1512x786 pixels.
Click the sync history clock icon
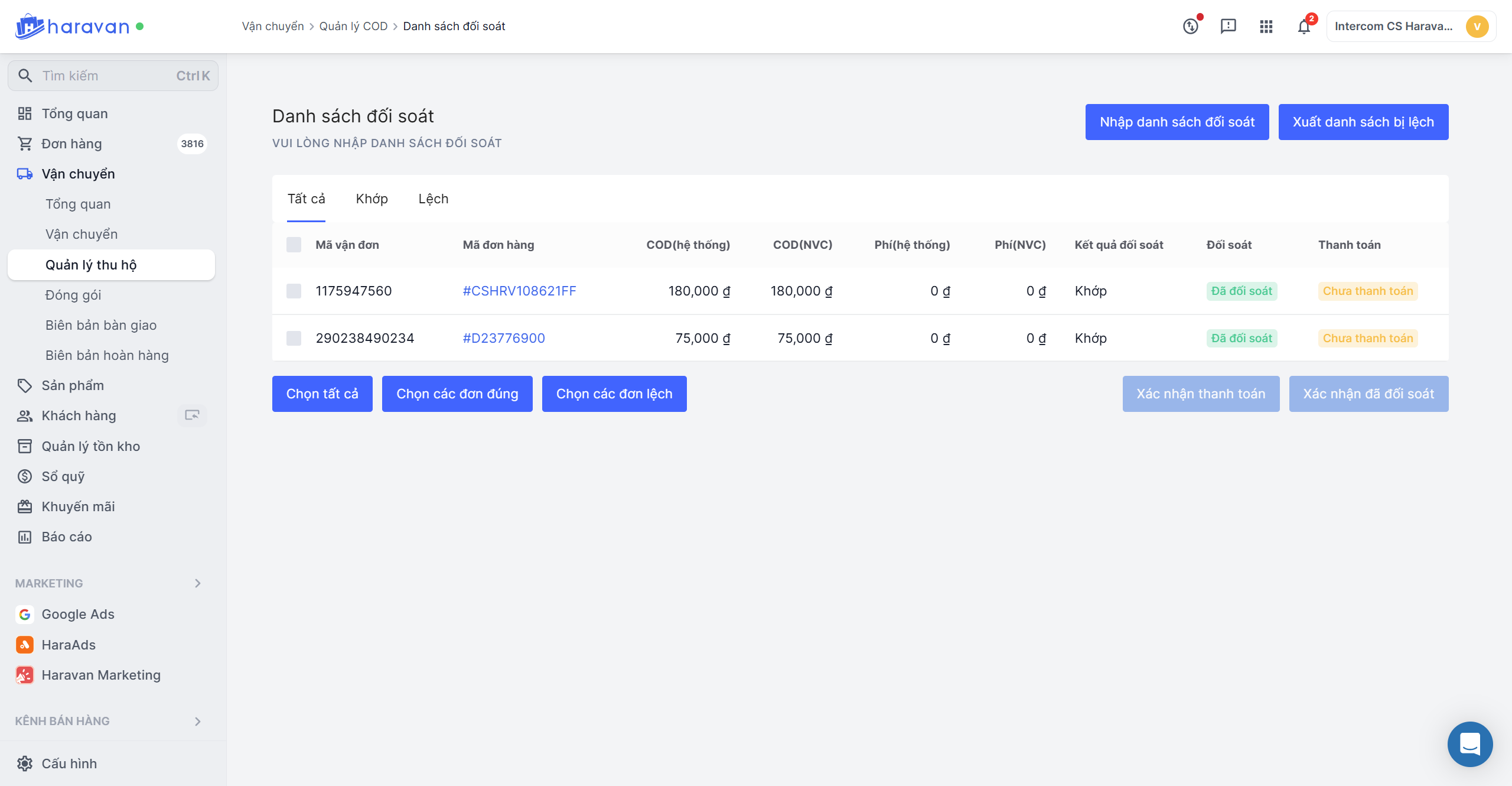[1190, 27]
